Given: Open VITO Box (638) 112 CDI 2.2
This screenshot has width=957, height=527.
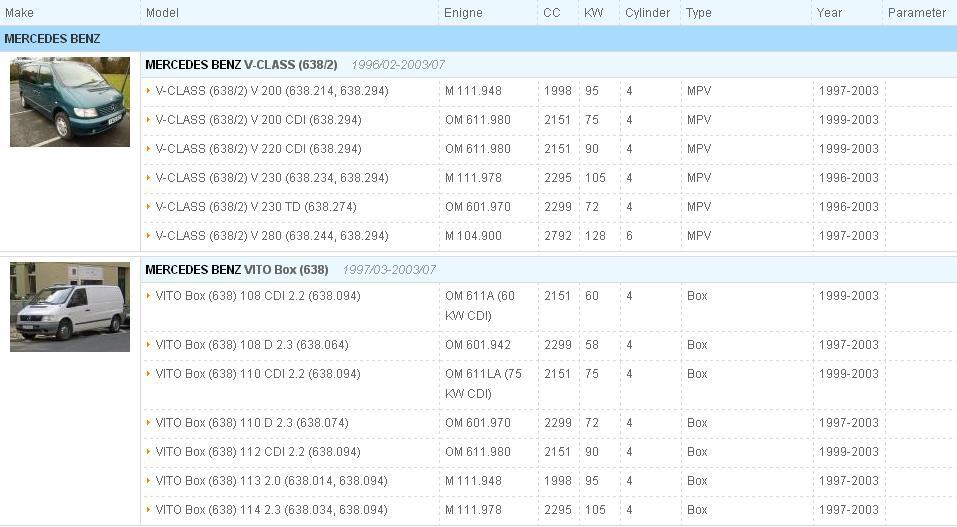Looking at the screenshot, I should [x=258, y=452].
